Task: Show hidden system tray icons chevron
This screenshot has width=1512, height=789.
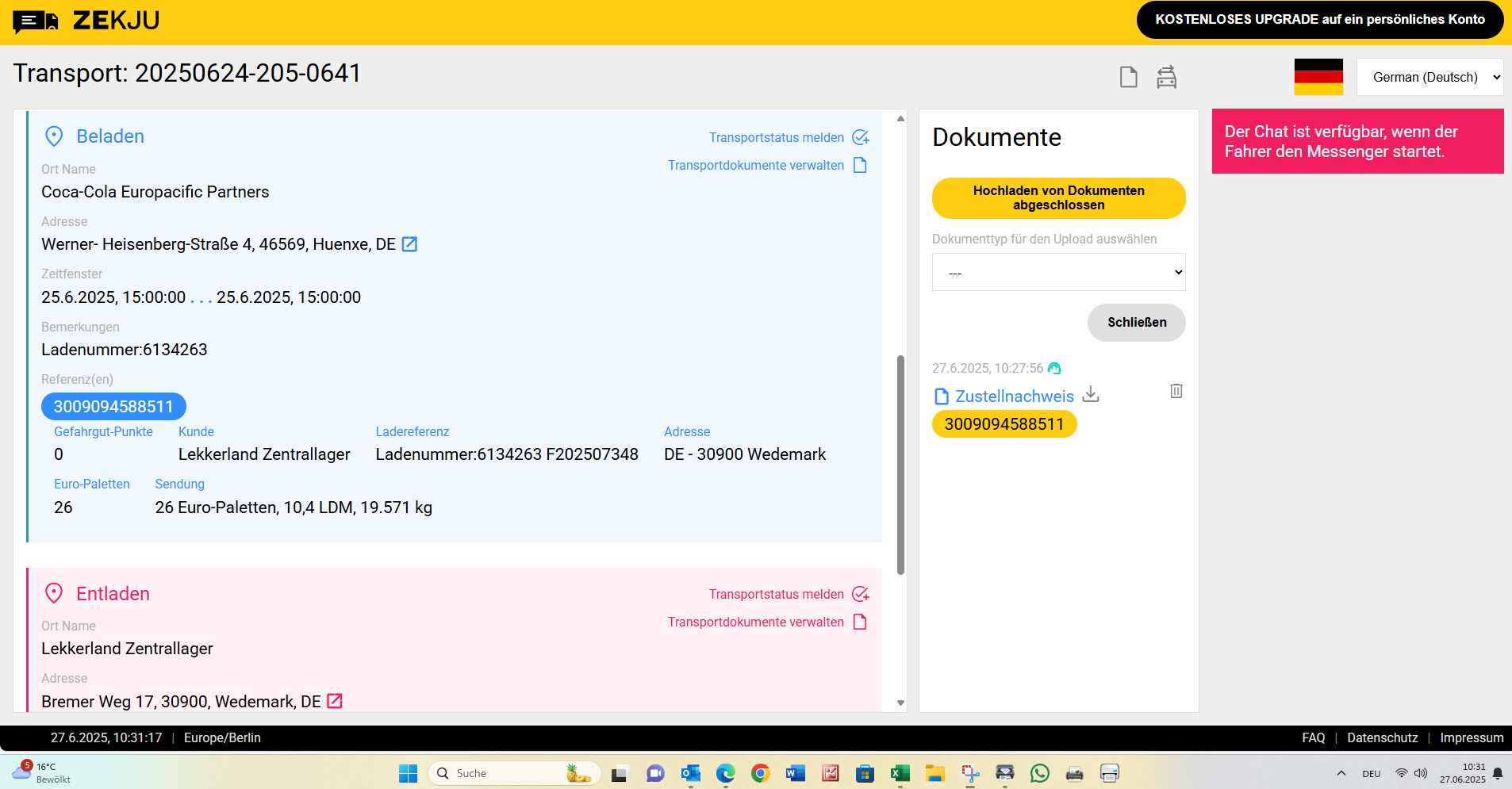Action: [x=1341, y=773]
